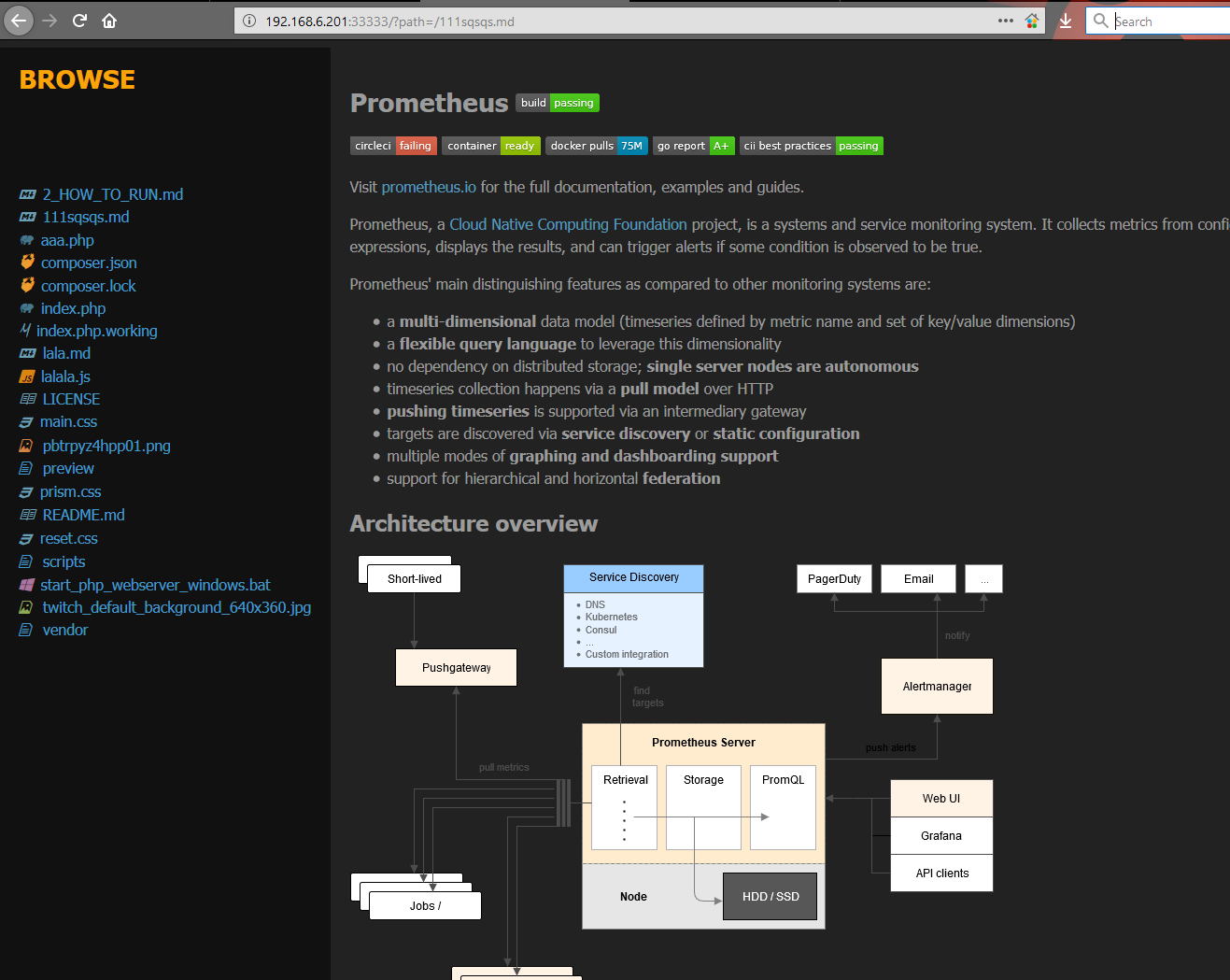Open the README.md file
Viewport: 1230px width, 980px height.
(x=83, y=515)
